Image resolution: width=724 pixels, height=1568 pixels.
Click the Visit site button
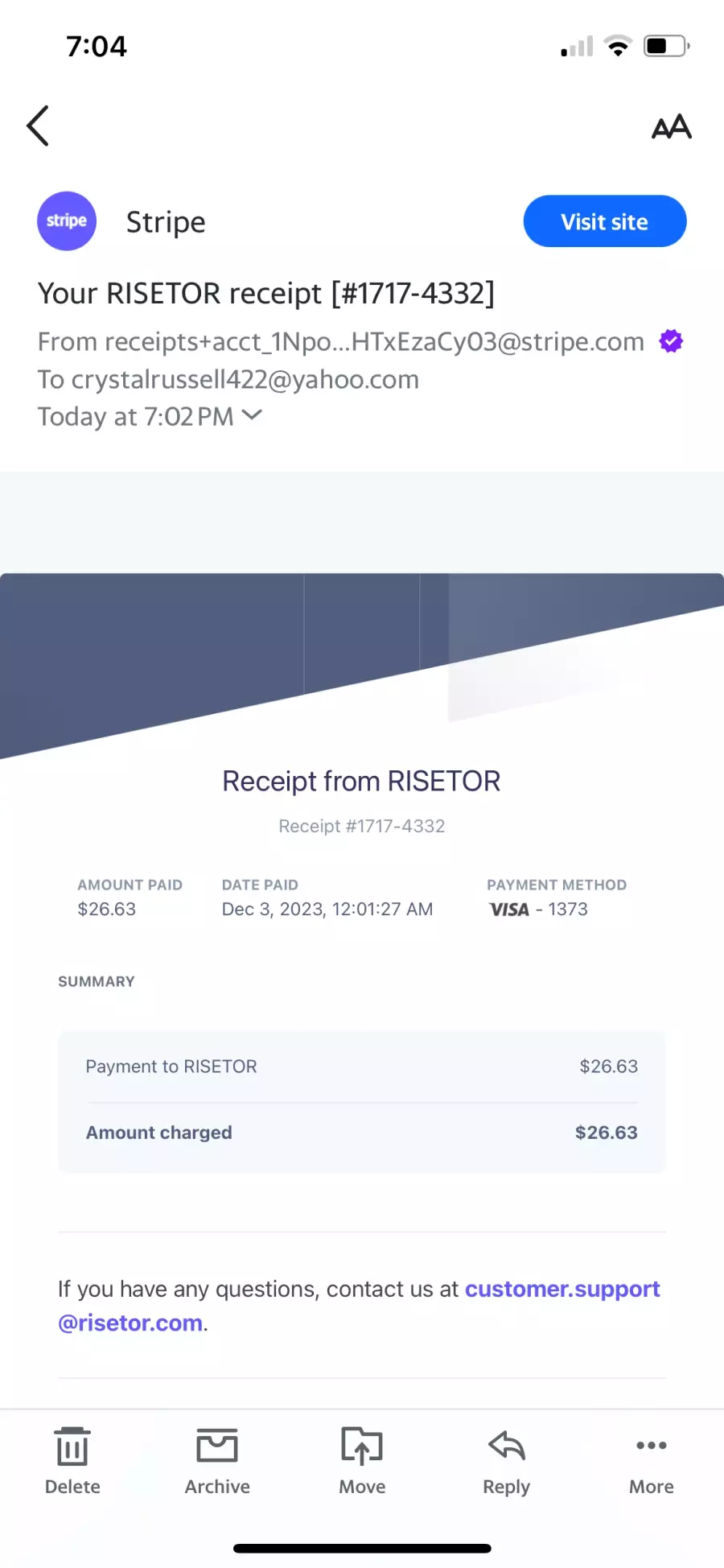pos(605,221)
